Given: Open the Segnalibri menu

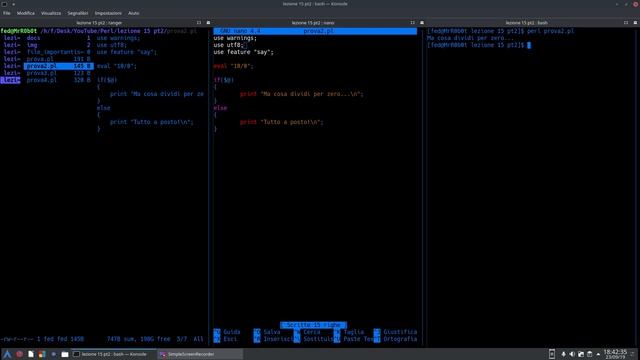Looking at the screenshot, I should coord(78,13).
